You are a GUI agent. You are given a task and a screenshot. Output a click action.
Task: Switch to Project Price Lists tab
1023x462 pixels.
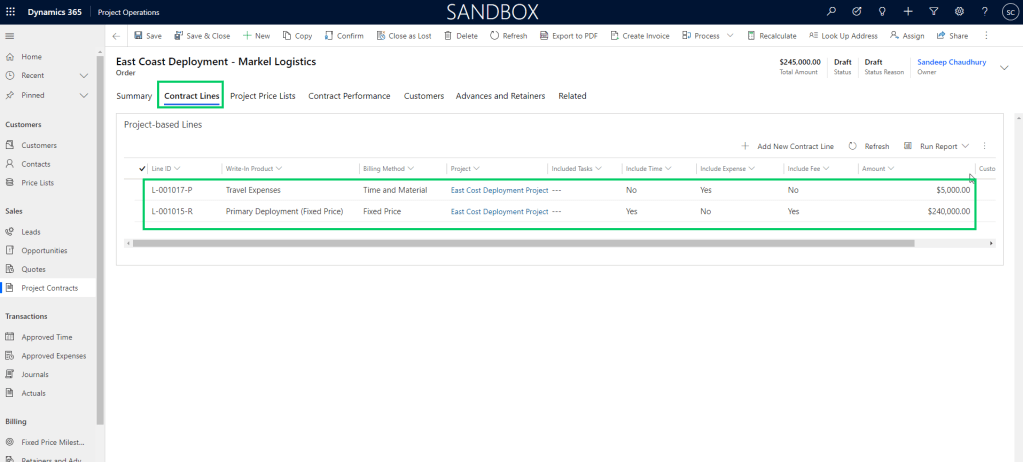pos(263,96)
